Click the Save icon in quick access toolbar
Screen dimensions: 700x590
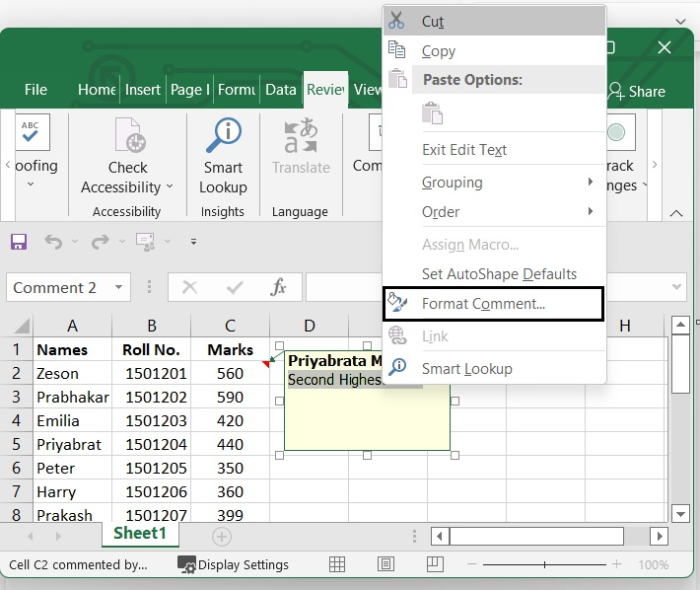[18, 242]
